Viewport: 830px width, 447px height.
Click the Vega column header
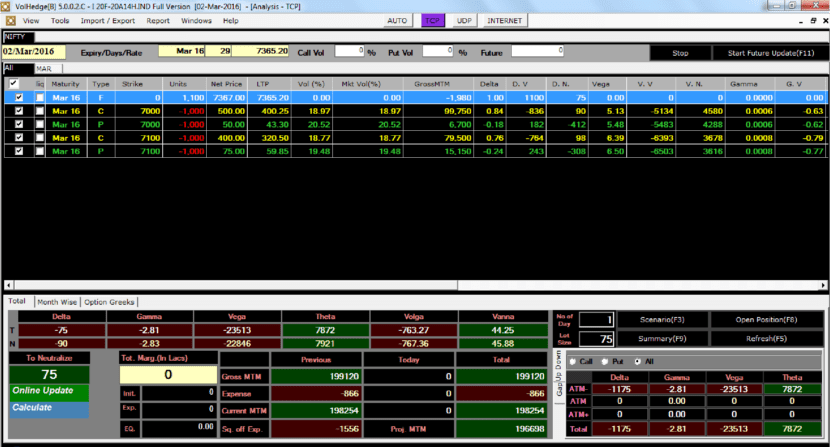tap(607, 84)
